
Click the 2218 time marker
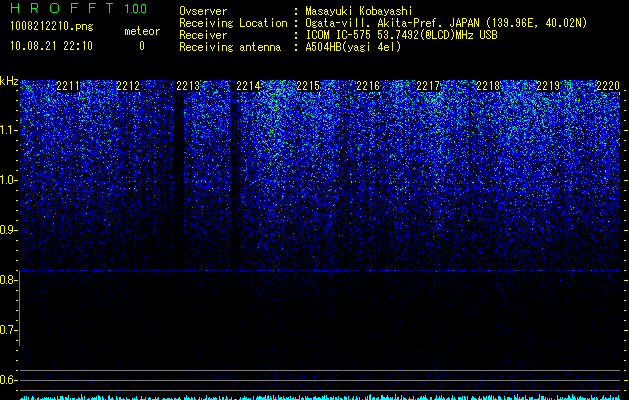(489, 86)
